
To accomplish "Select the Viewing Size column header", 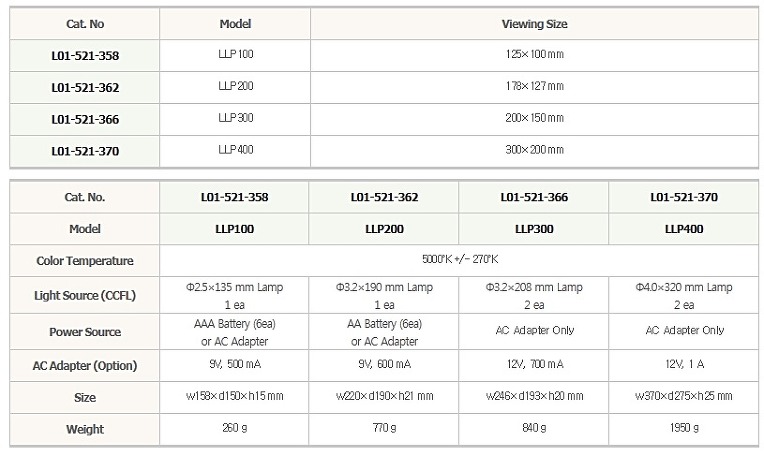I will click(535, 24).
